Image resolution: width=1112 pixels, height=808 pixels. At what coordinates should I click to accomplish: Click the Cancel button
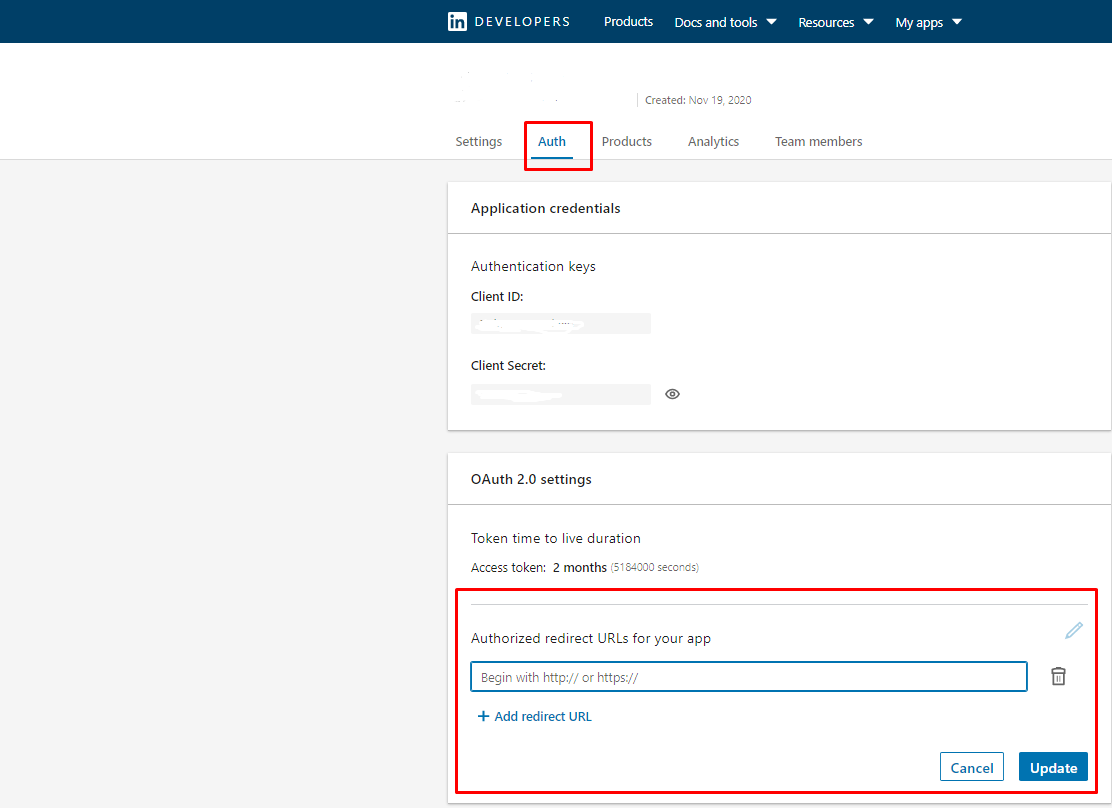point(972,767)
